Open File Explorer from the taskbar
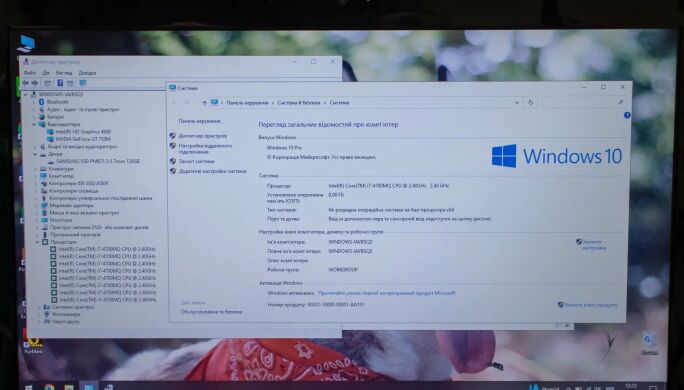 pyautogui.click(x=69, y=387)
